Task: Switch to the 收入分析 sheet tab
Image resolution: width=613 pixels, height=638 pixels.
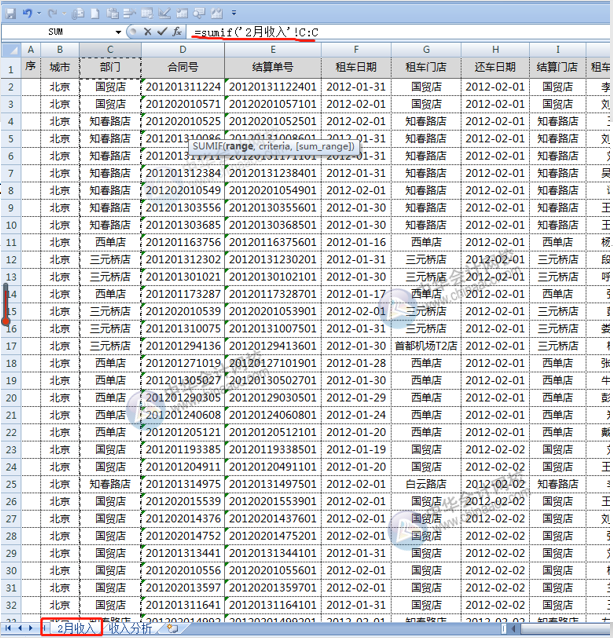Action: [x=130, y=629]
